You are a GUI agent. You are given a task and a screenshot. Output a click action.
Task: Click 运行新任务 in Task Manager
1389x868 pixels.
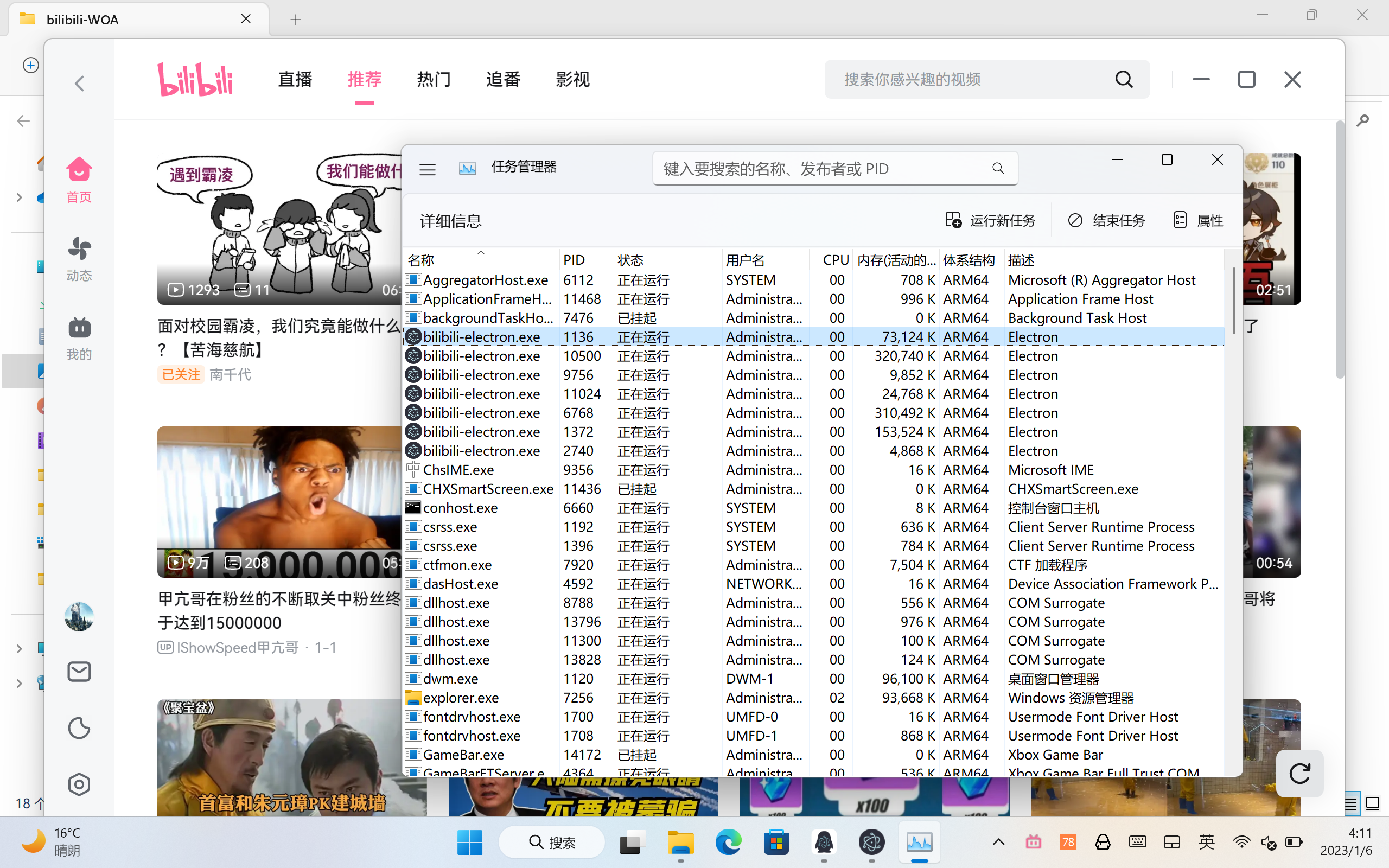click(990, 220)
